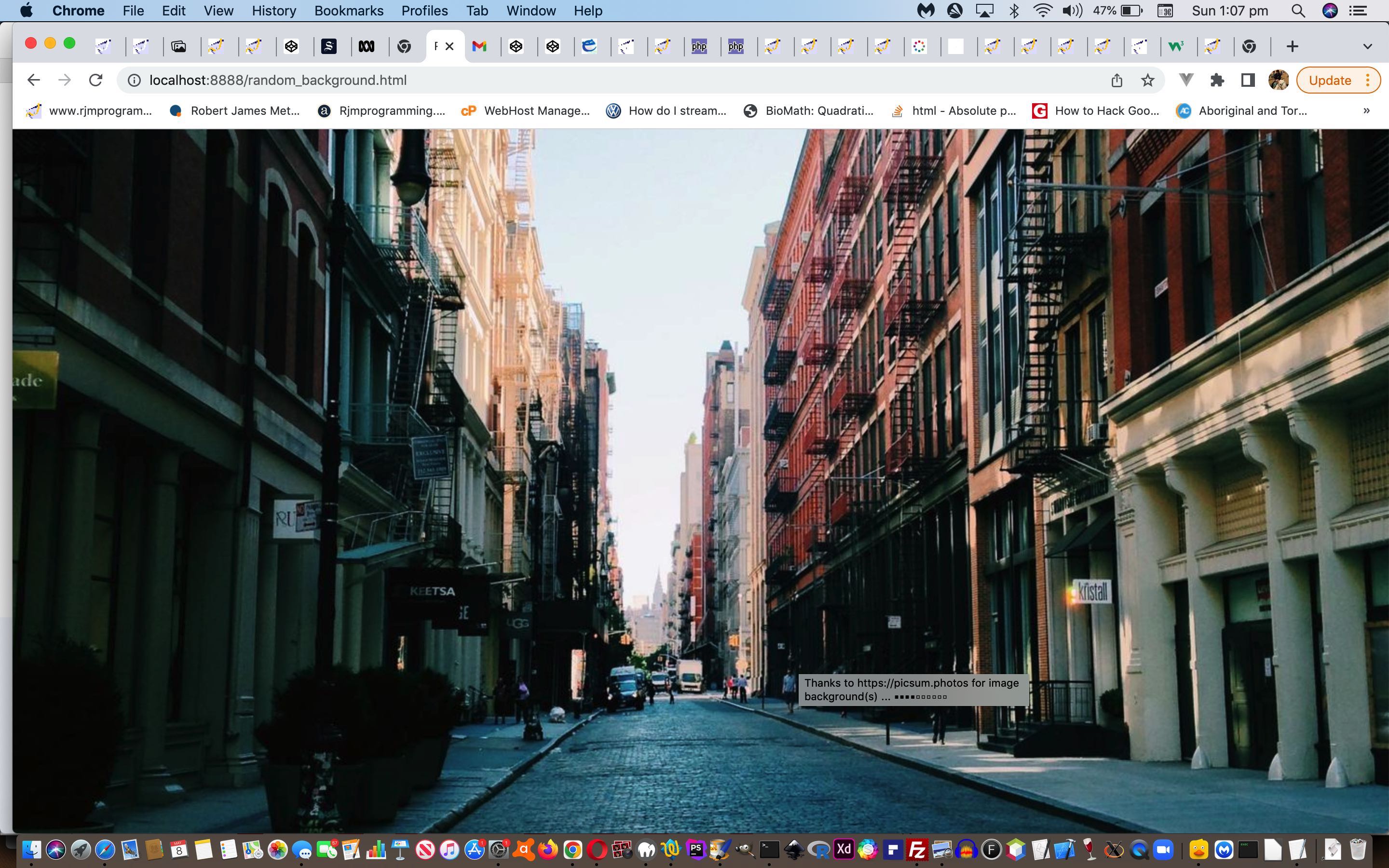Go back with the back arrow
The image size is (1389, 868).
point(33,81)
